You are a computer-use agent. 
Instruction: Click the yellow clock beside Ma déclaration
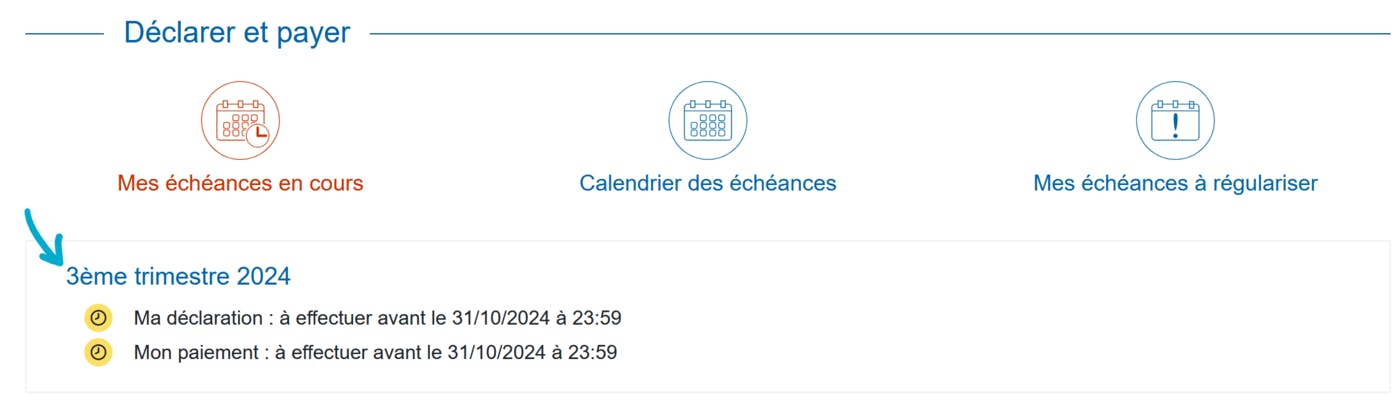coord(98,318)
